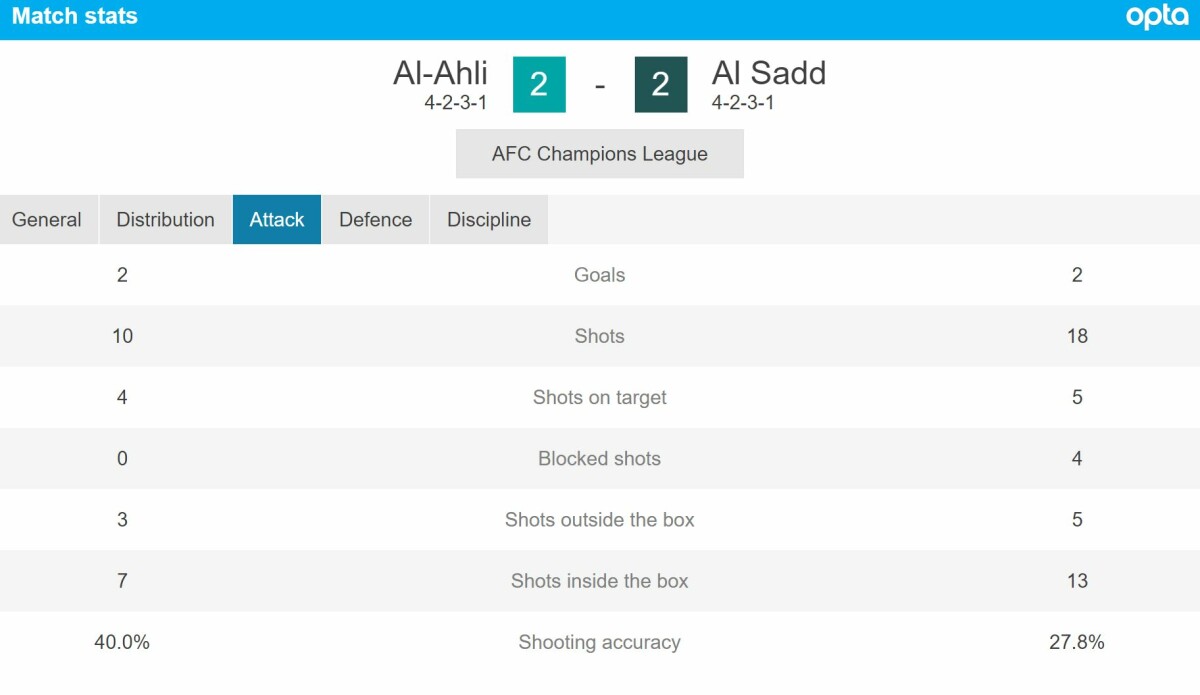Click the Shots inside the box label

pos(600,581)
